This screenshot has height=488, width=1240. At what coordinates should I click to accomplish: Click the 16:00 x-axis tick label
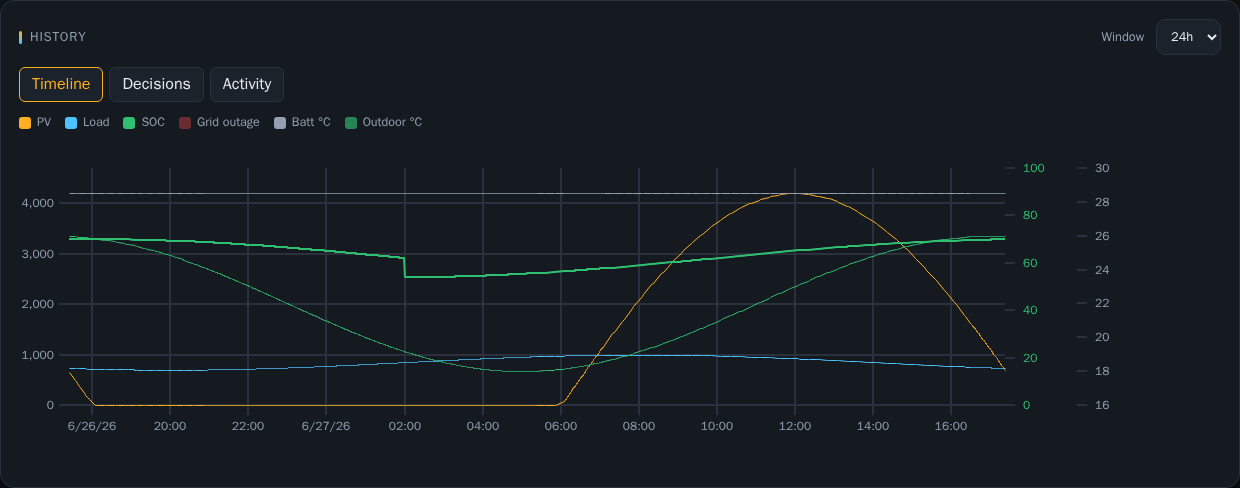click(951, 426)
